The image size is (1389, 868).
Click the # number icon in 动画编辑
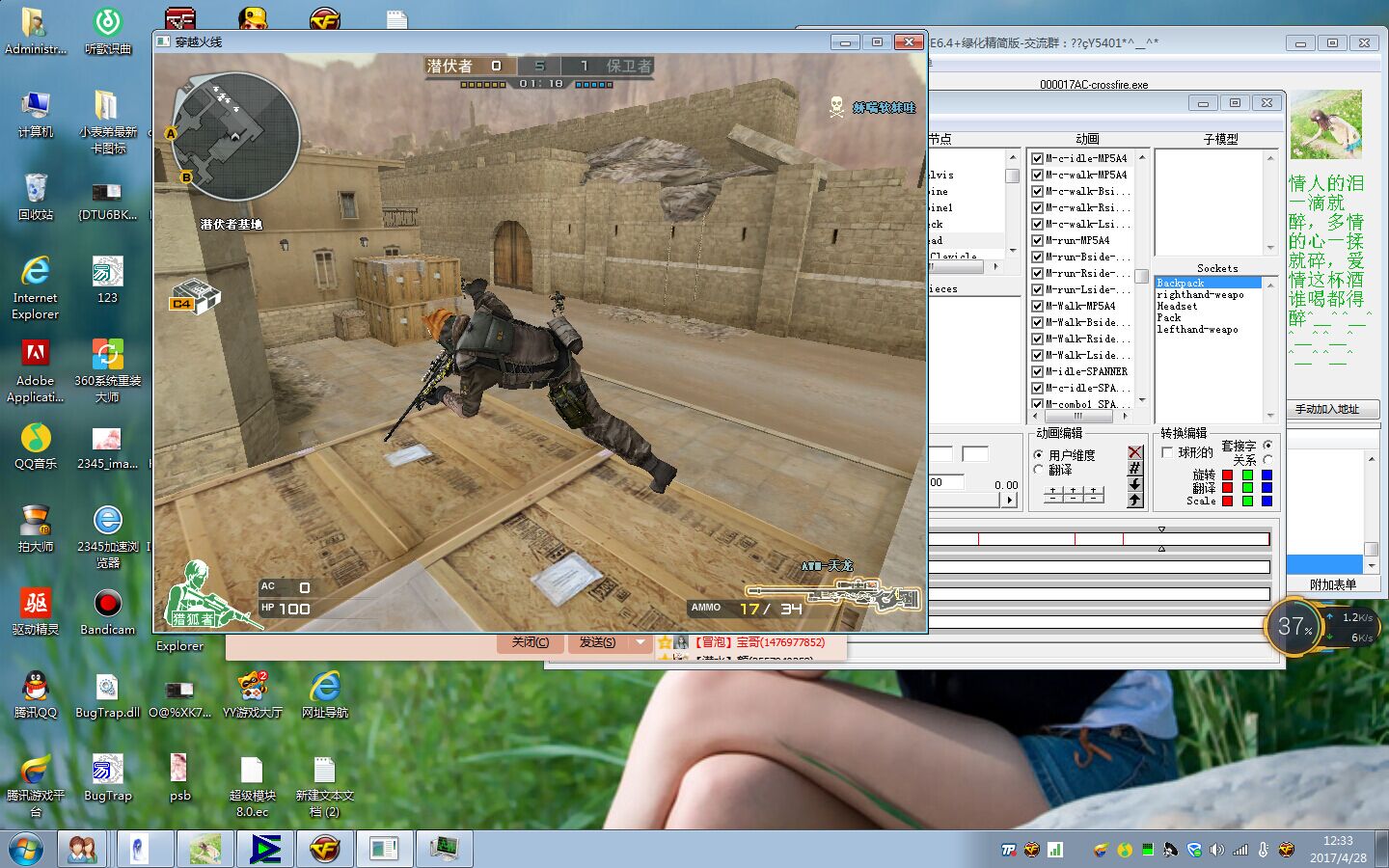[1134, 468]
